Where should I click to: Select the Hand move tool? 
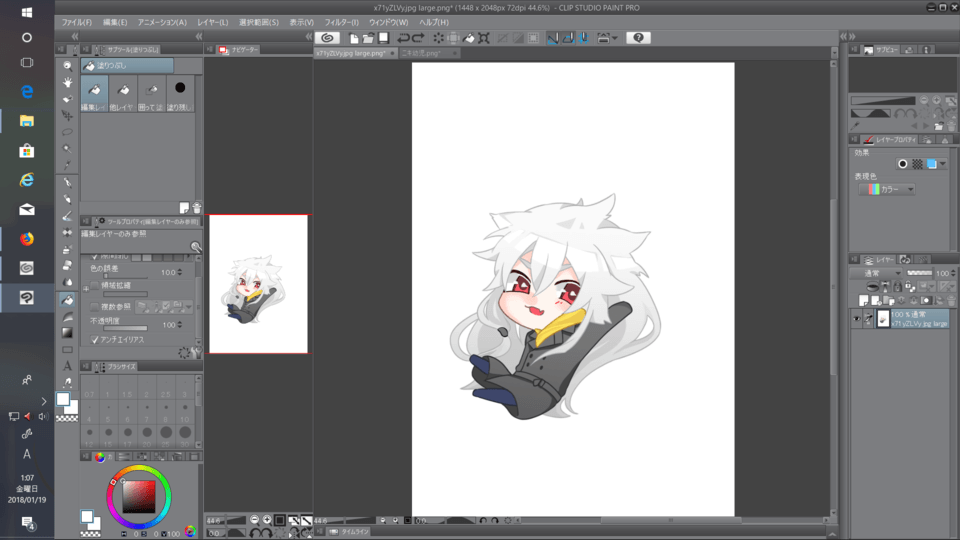pos(68,82)
